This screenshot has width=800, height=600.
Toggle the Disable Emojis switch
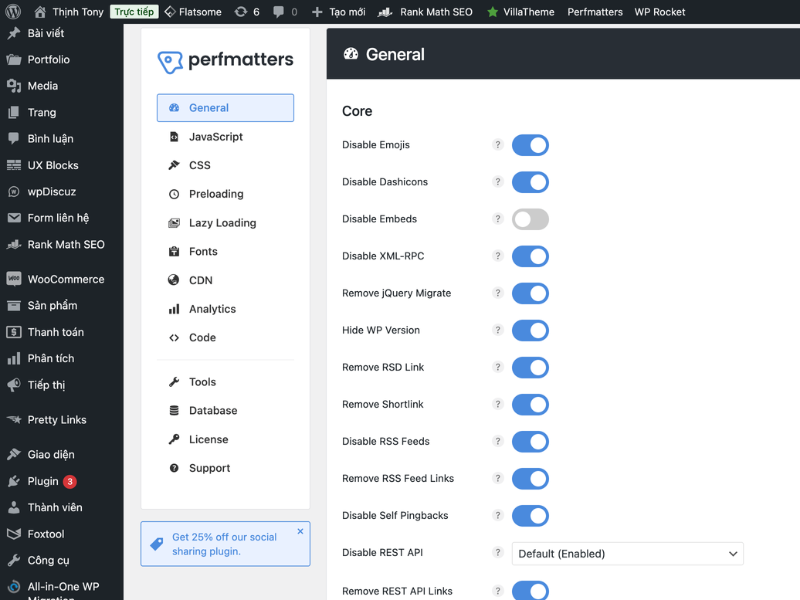[x=530, y=145]
